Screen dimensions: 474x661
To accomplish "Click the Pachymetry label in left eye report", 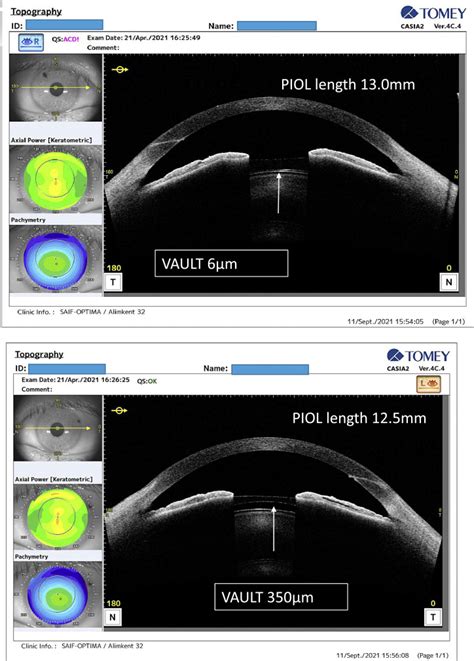I will tap(31, 556).
